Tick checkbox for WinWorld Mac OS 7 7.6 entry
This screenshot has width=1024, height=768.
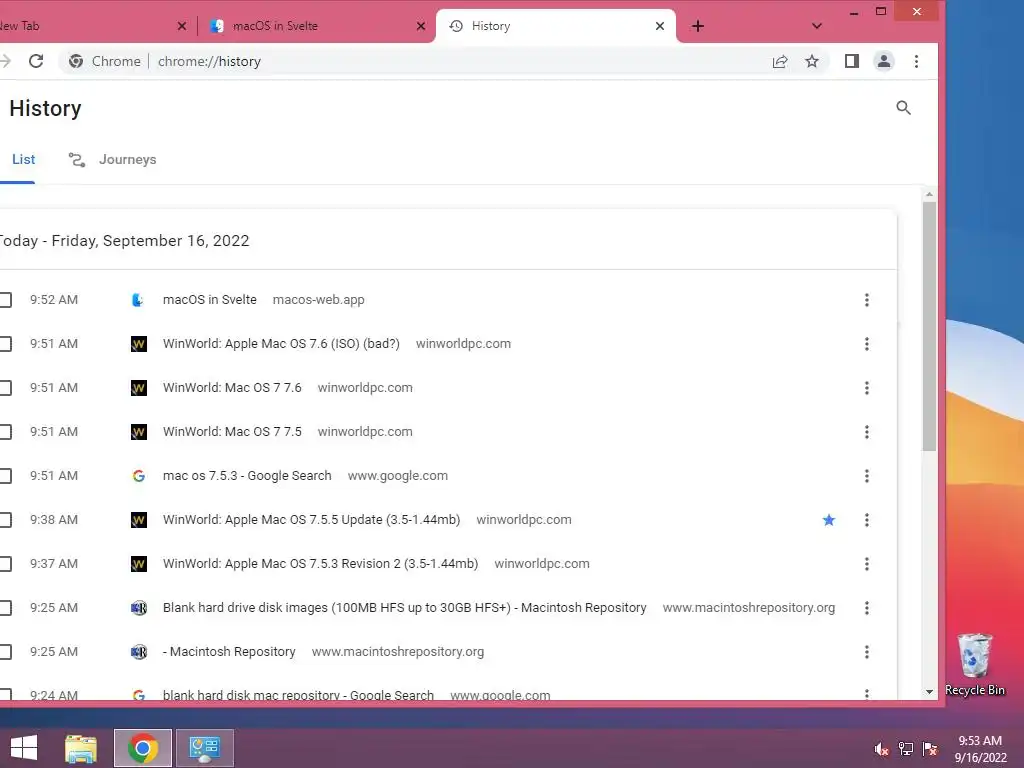click(x=5, y=388)
